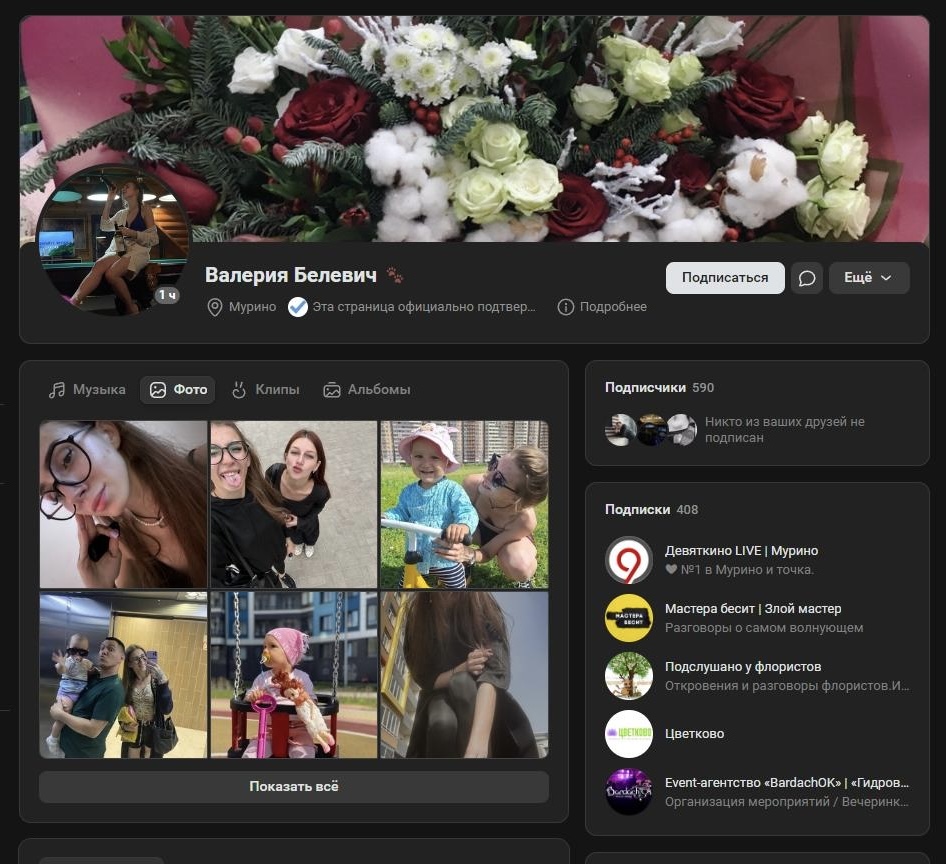The height and width of the screenshot is (864, 946).
Task: Open the Альбомы tab
Action: click(367, 390)
